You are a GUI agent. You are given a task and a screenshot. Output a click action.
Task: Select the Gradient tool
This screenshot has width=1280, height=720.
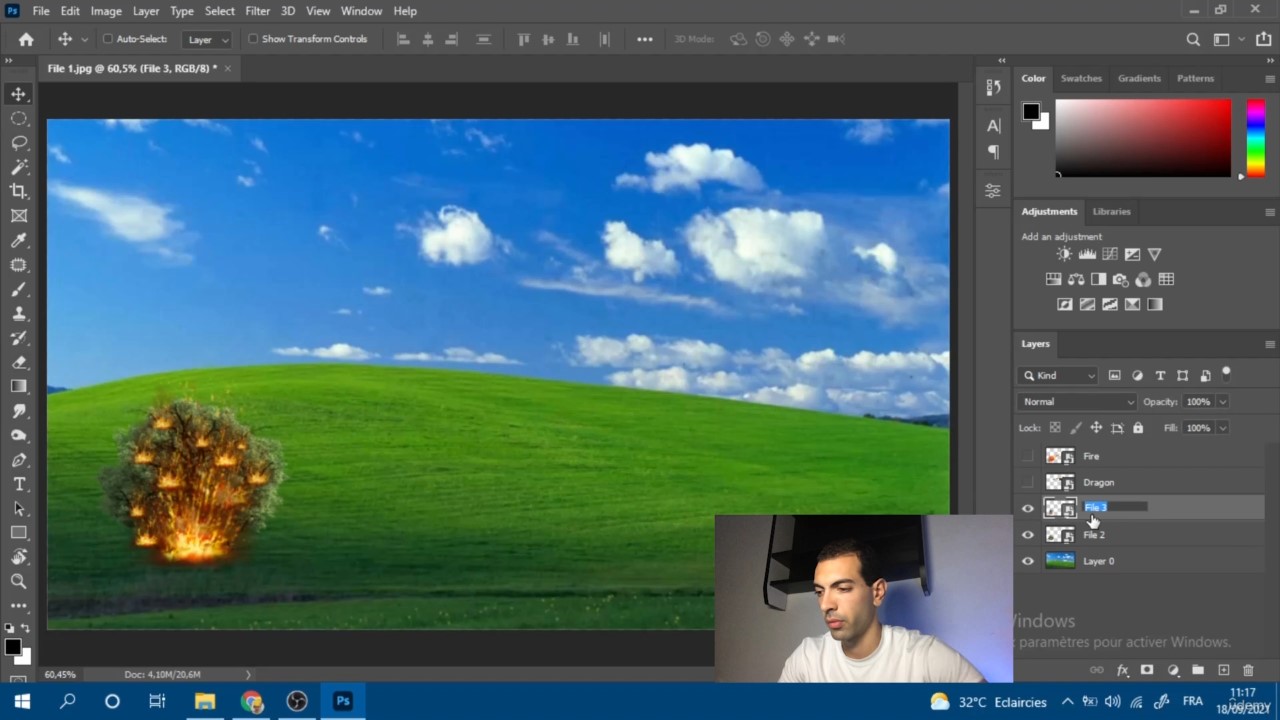[x=19, y=386]
